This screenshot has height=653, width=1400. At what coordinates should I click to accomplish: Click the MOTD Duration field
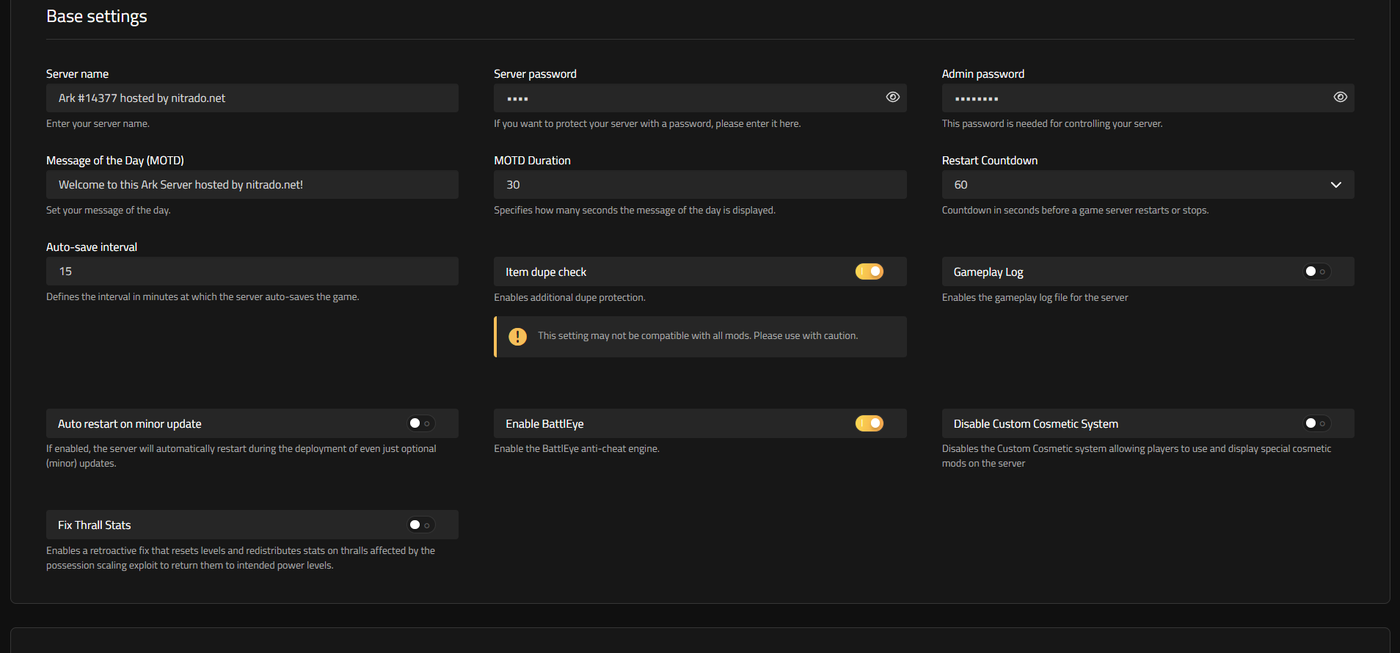[x=700, y=184]
